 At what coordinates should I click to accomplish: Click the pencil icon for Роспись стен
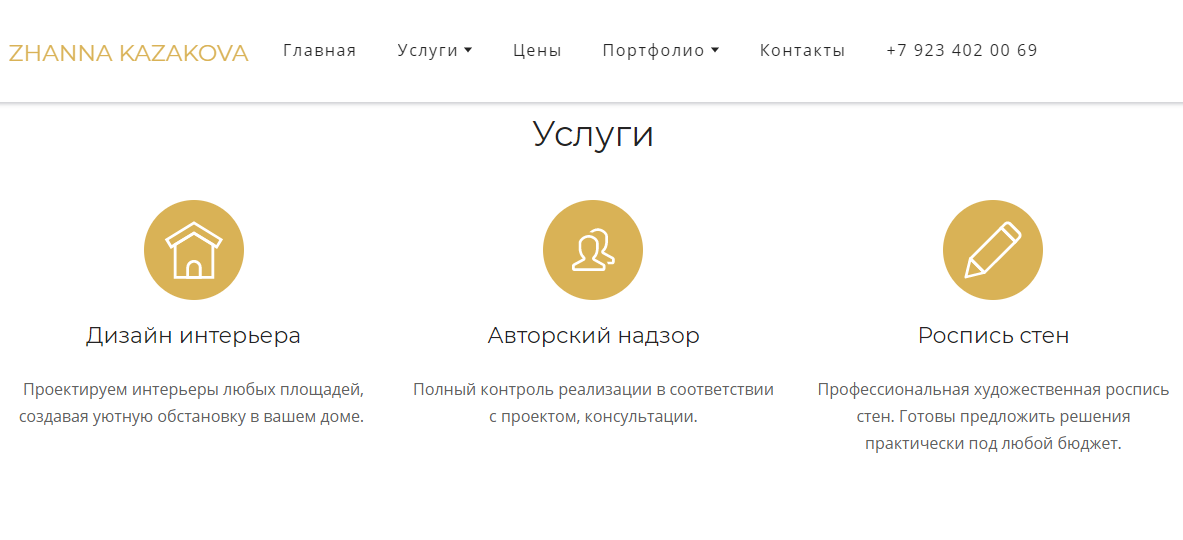click(993, 250)
